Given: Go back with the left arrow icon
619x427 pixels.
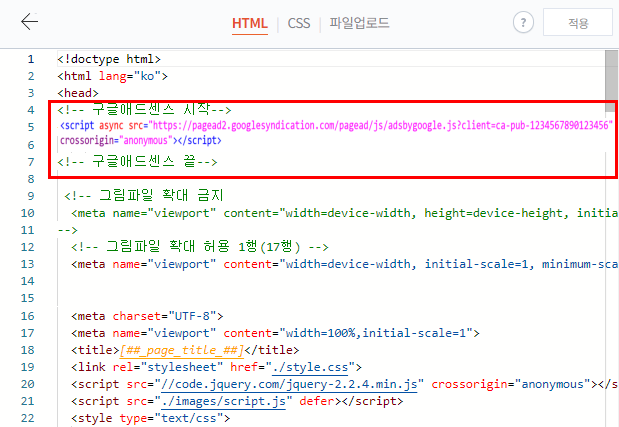Looking at the screenshot, I should (x=30, y=21).
